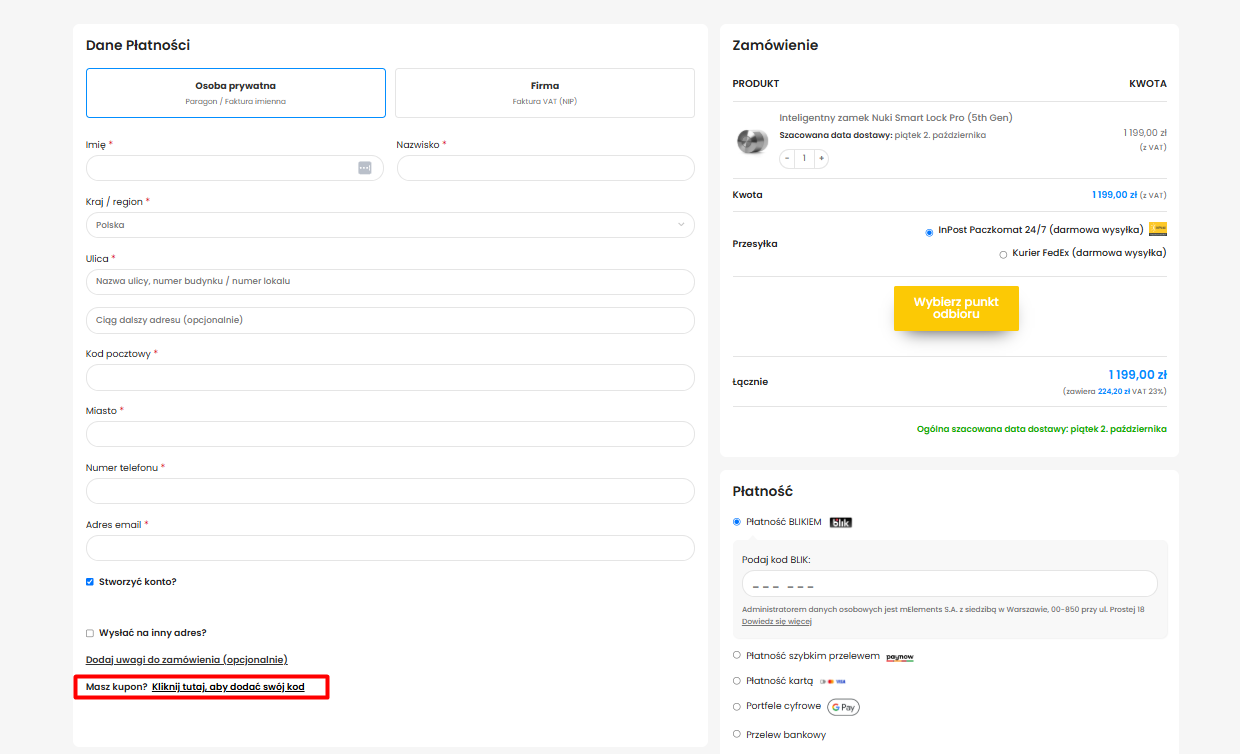Open the Kraj / region dropdown
Screen dimensions: 1240x754
tap(390, 225)
